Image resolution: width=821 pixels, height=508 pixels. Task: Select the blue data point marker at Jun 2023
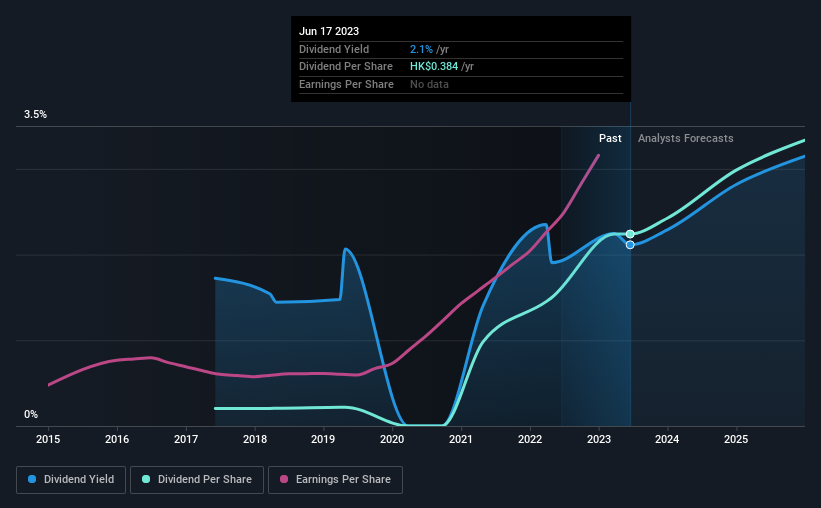point(630,245)
